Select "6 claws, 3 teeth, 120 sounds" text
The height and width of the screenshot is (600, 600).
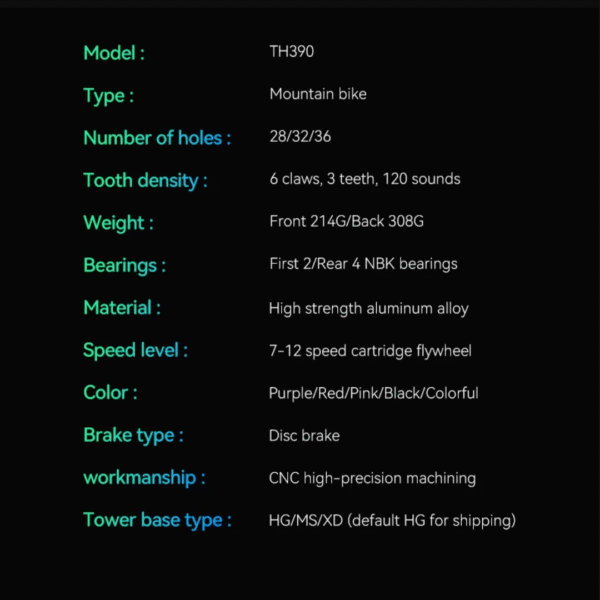[365, 179]
